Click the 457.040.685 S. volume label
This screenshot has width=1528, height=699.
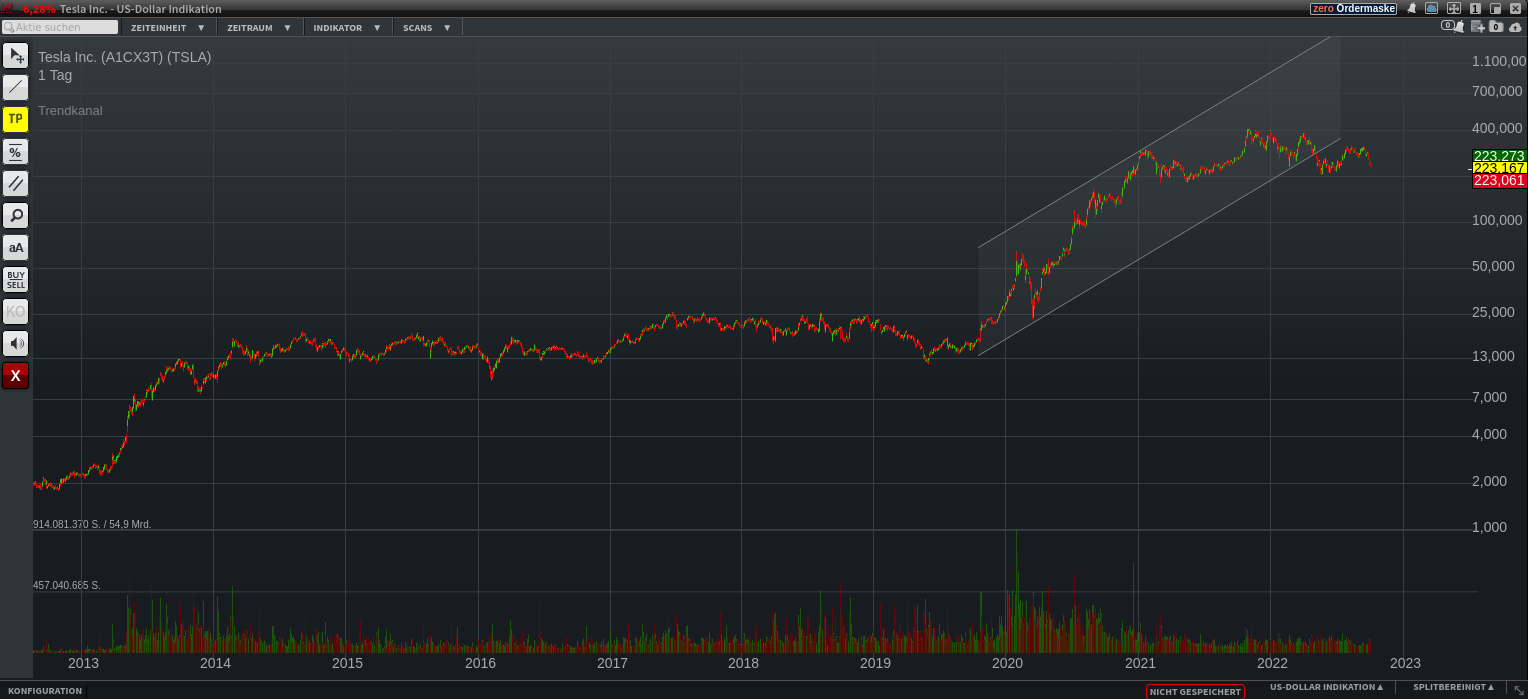[x=67, y=585]
